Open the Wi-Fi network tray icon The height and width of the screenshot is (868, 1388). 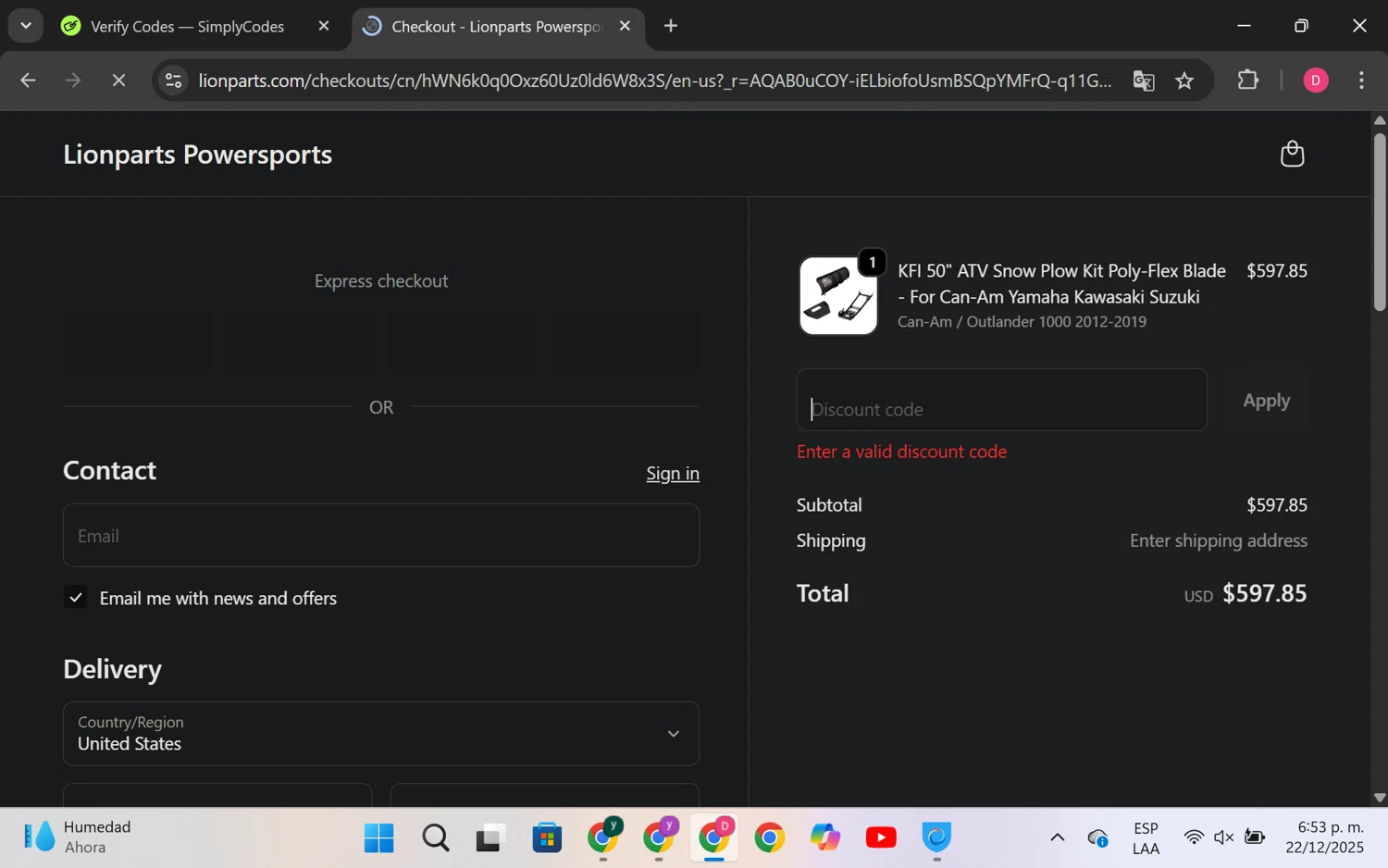(1194, 837)
